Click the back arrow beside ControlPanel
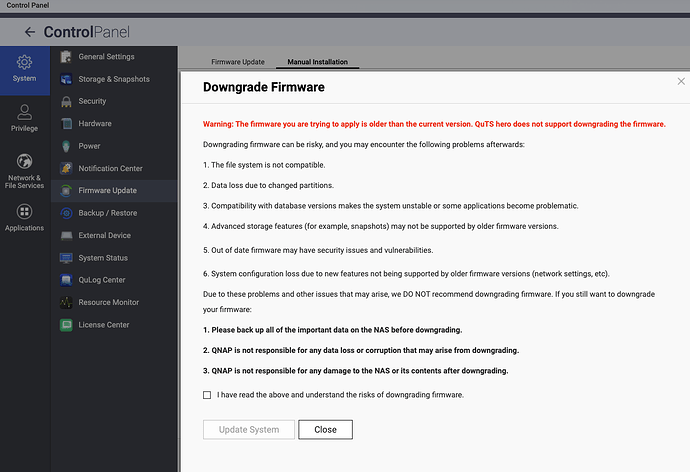This screenshot has width=690, height=472. point(29,32)
